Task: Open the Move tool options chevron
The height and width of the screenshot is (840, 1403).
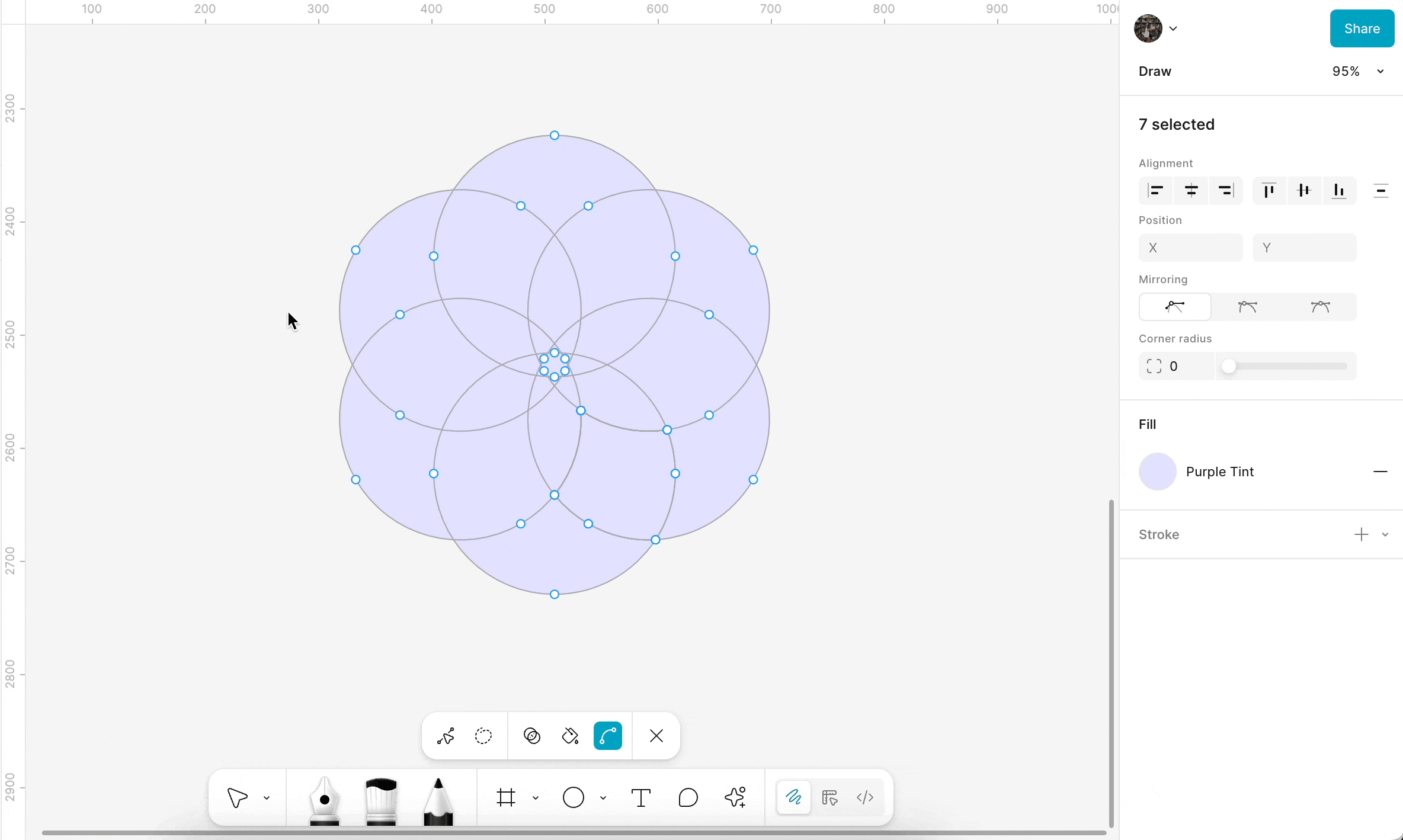Action: coord(267,798)
